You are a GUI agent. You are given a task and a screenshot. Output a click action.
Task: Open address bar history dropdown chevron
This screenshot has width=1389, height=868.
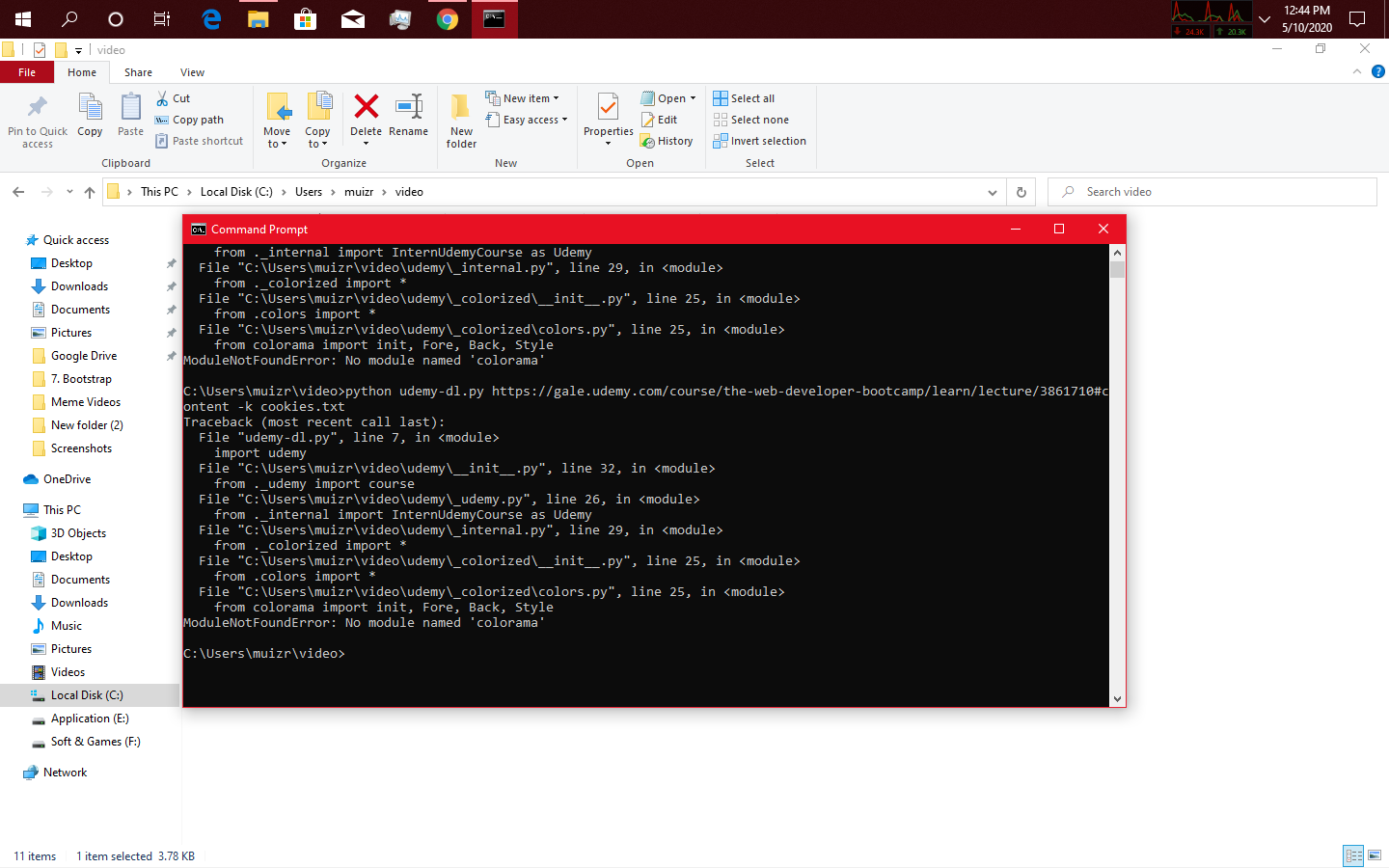pyautogui.click(x=992, y=192)
